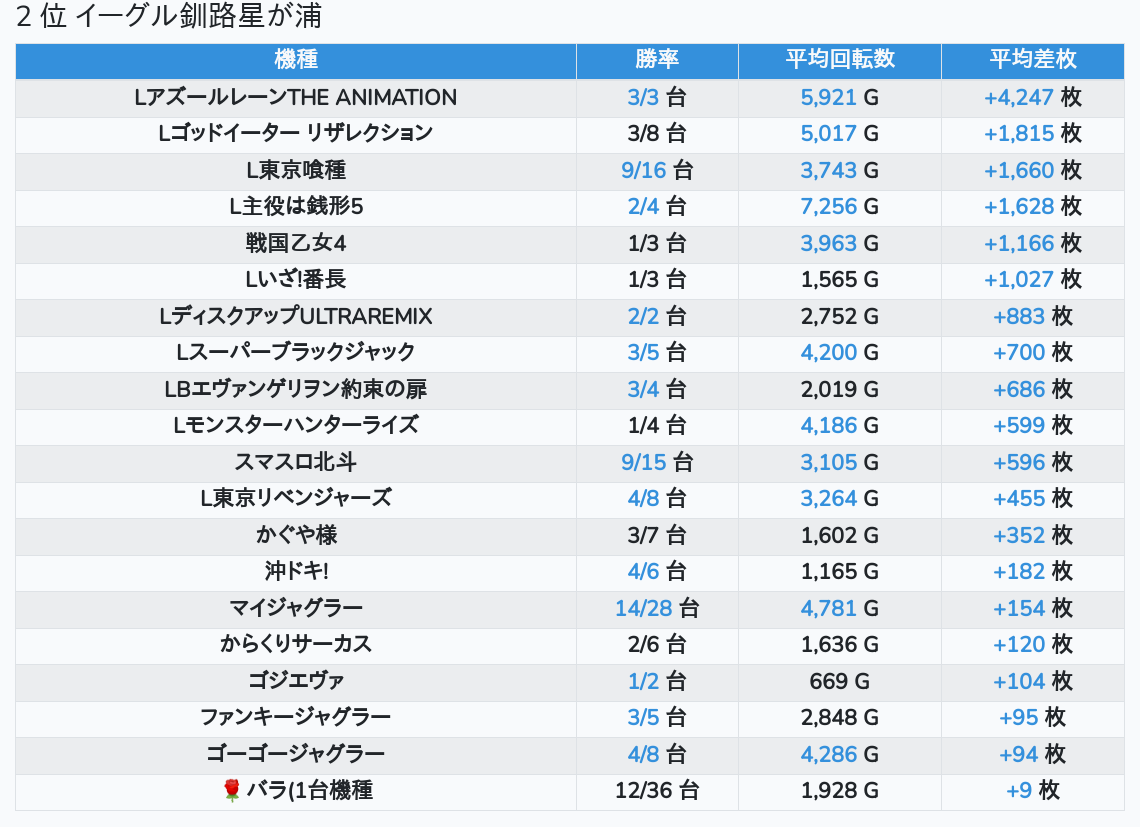Select the L主役は銭形5 machine name
Screen dimensions: 1140x827
(296, 207)
